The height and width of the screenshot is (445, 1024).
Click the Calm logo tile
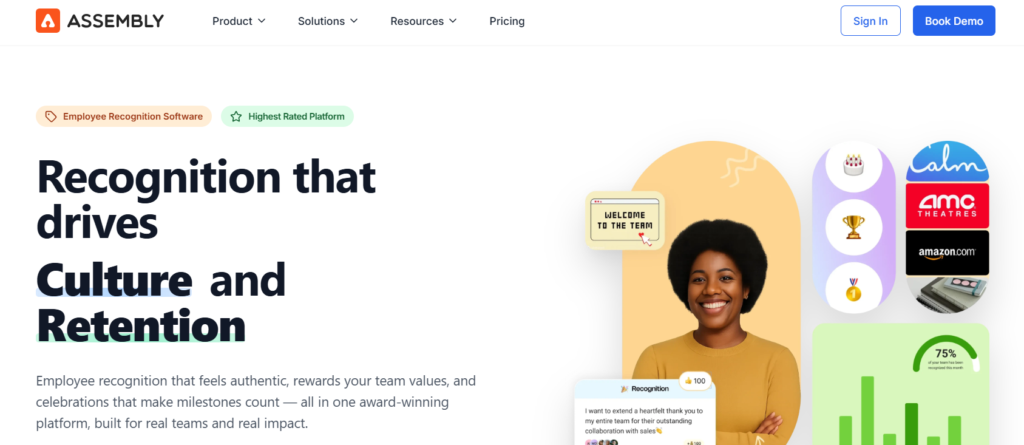(947, 161)
